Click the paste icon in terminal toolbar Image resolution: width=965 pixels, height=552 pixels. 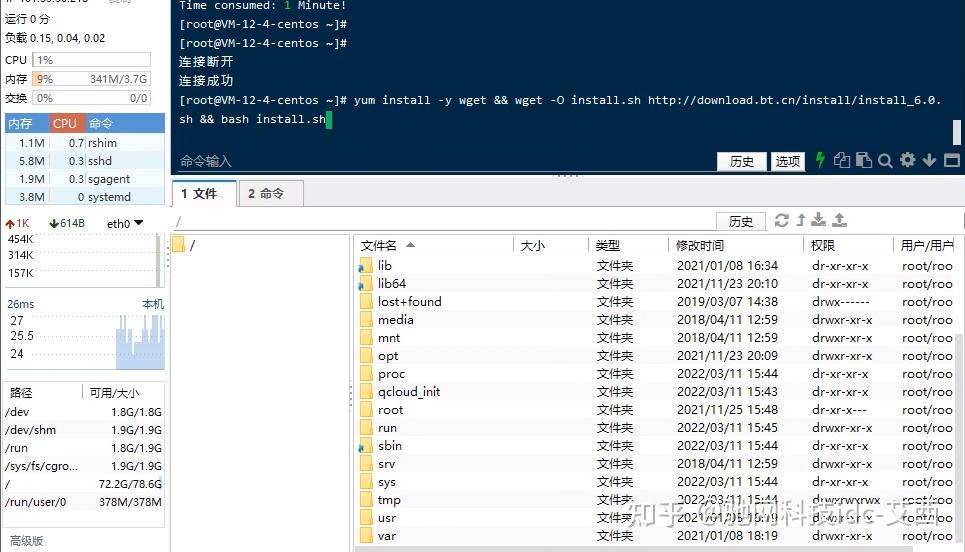[863, 161]
